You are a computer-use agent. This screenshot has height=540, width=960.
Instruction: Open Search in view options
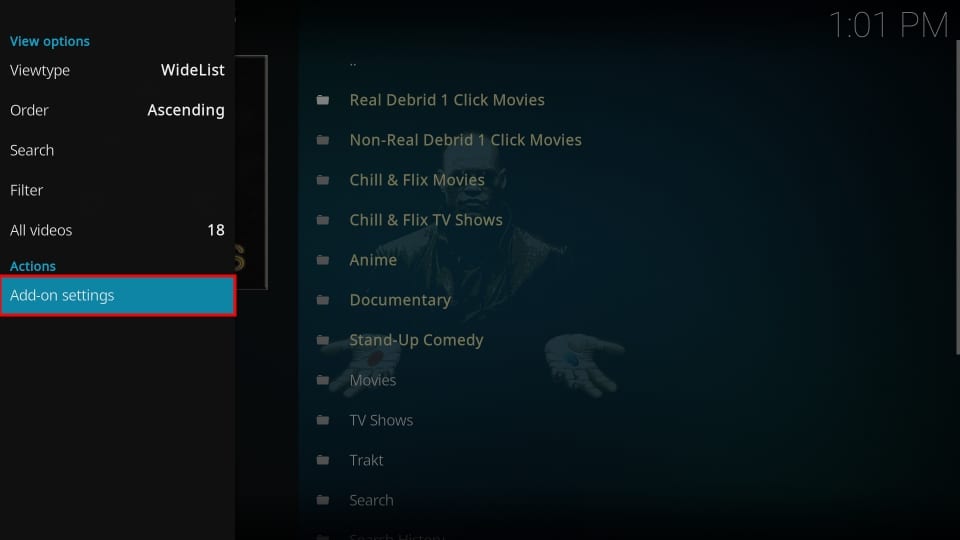coord(118,150)
